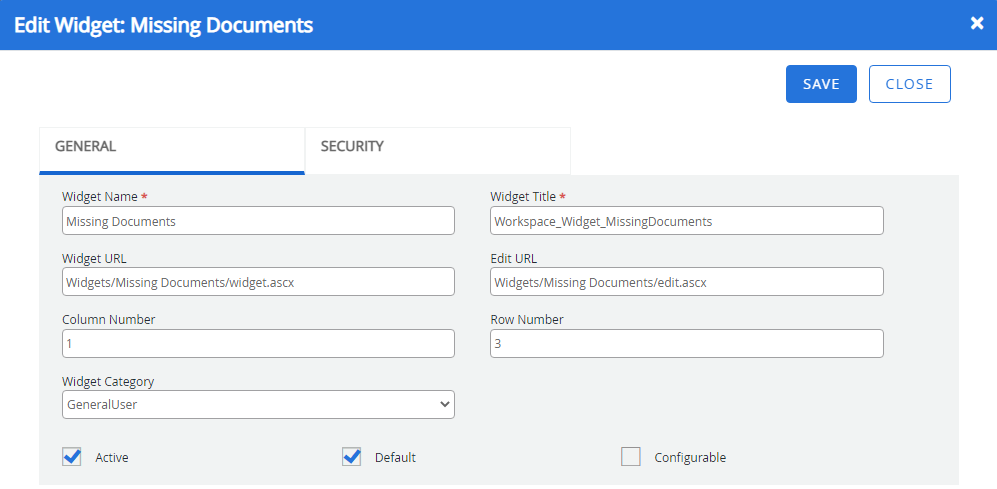This screenshot has width=997, height=489.
Task: Uncheck the Active checkbox
Action: [x=72, y=457]
